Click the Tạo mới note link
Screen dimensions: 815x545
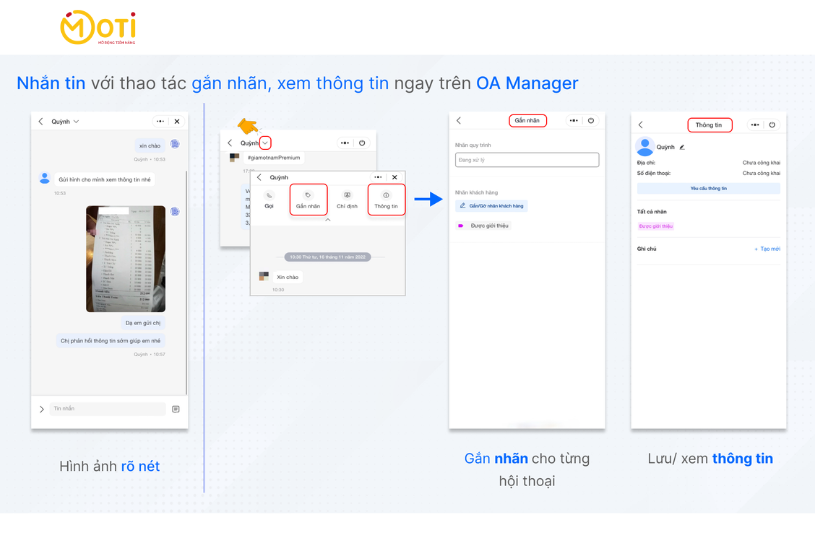(768, 248)
